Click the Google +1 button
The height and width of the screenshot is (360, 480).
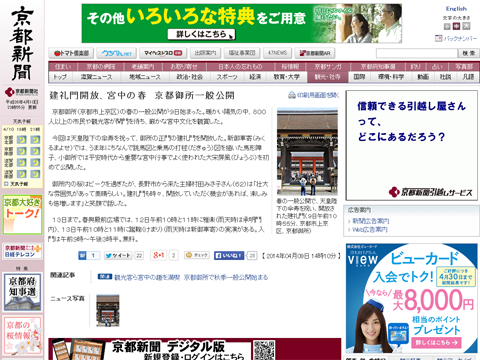[159, 255]
